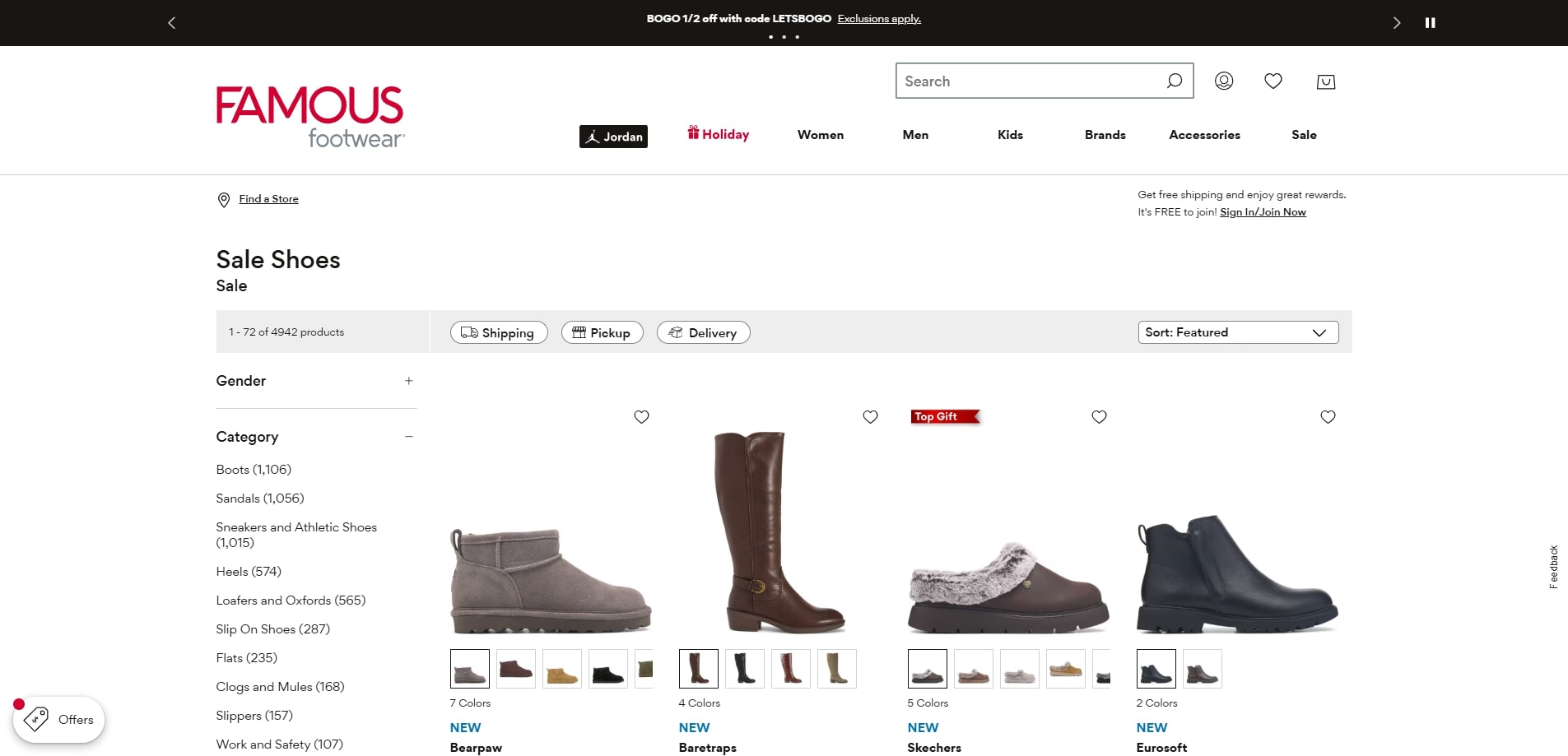Open the shopping bag icon
1568x756 pixels.
[1325, 81]
